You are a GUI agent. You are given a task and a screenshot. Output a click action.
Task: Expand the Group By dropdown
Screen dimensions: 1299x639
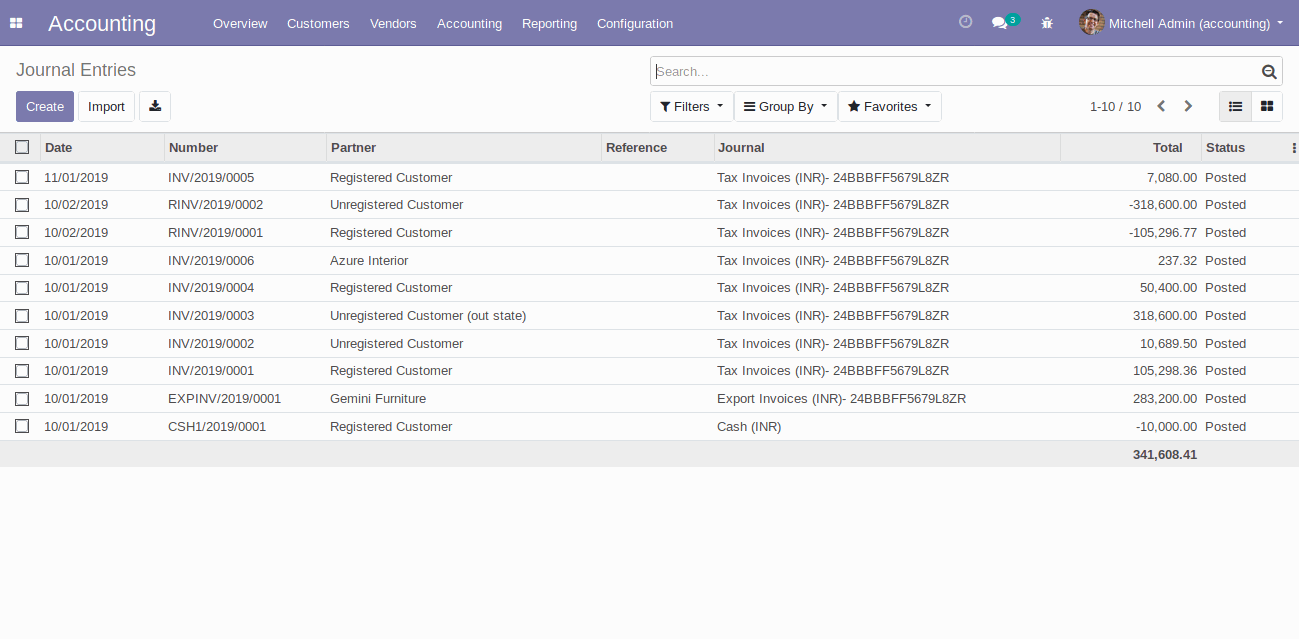coord(785,107)
